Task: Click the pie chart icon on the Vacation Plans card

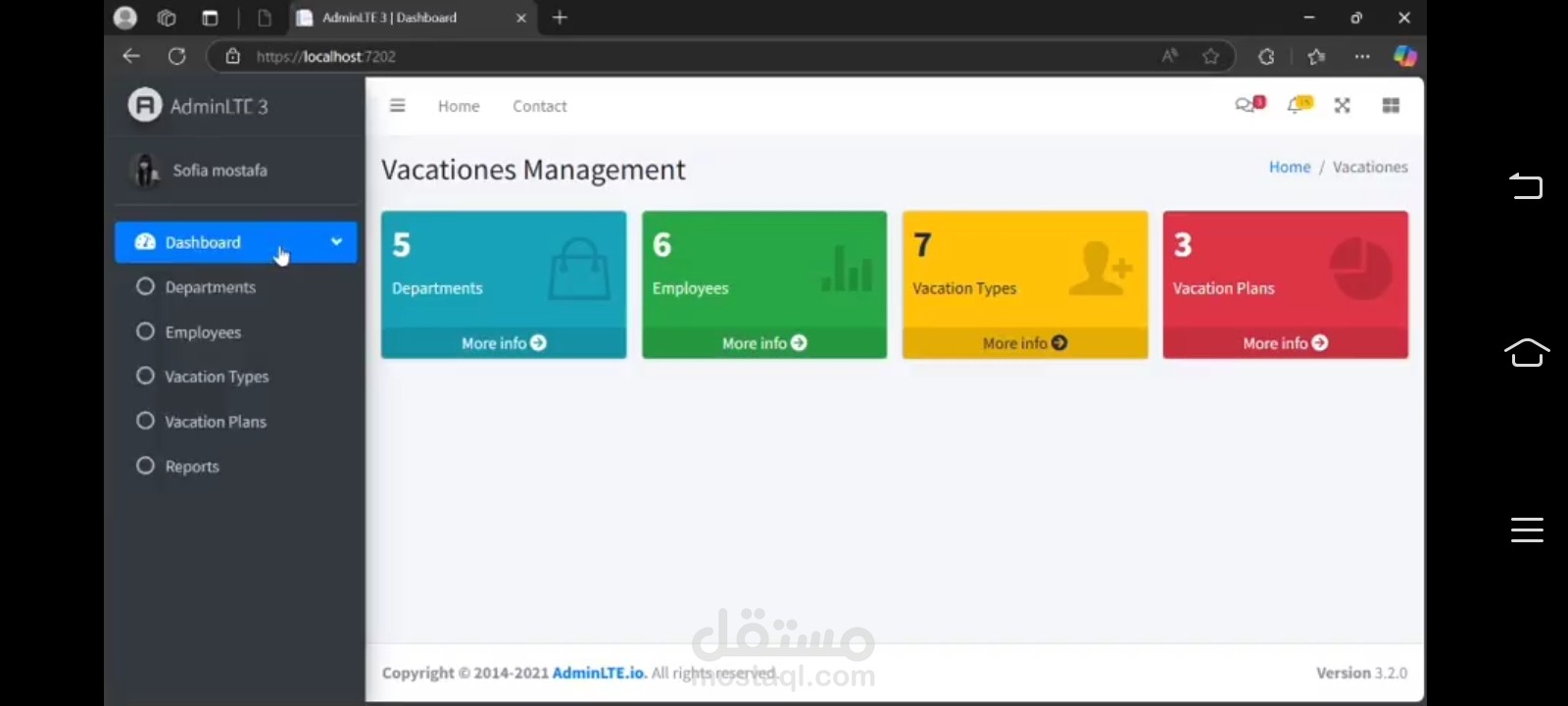Action: coord(1361,268)
